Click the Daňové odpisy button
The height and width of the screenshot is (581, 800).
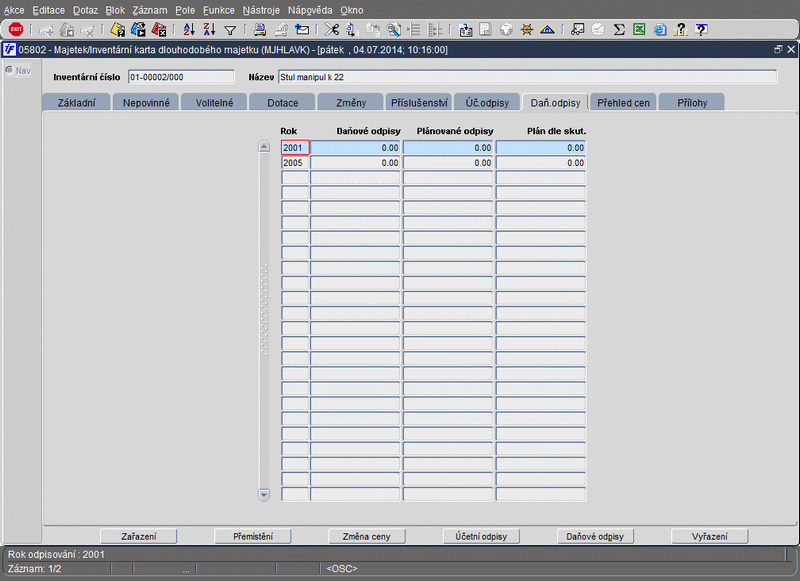595,536
